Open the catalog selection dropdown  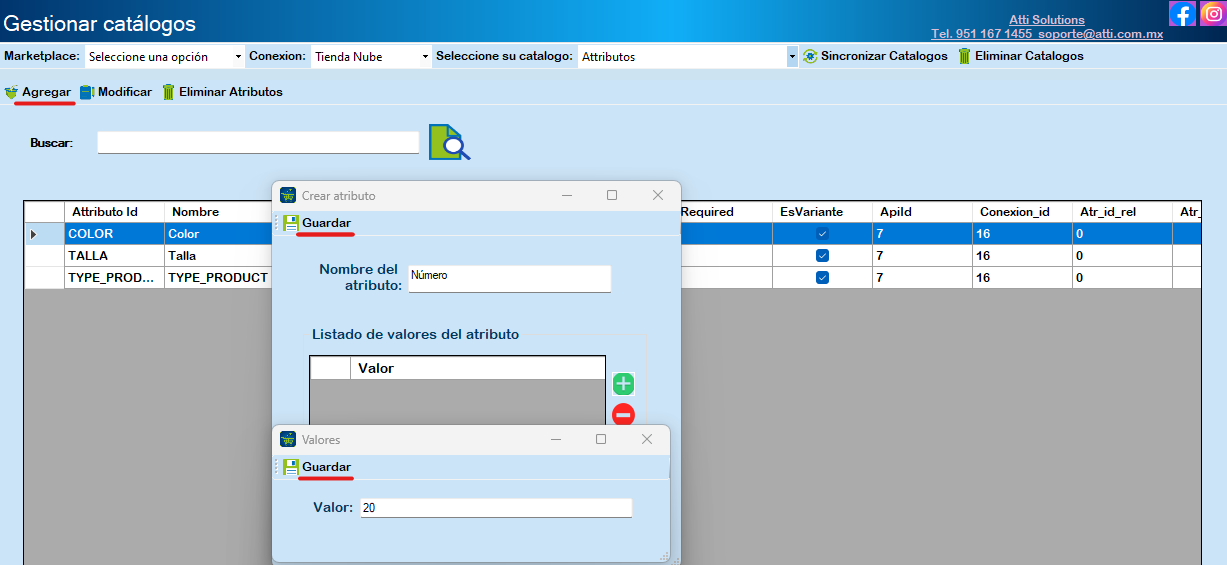[x=688, y=57]
